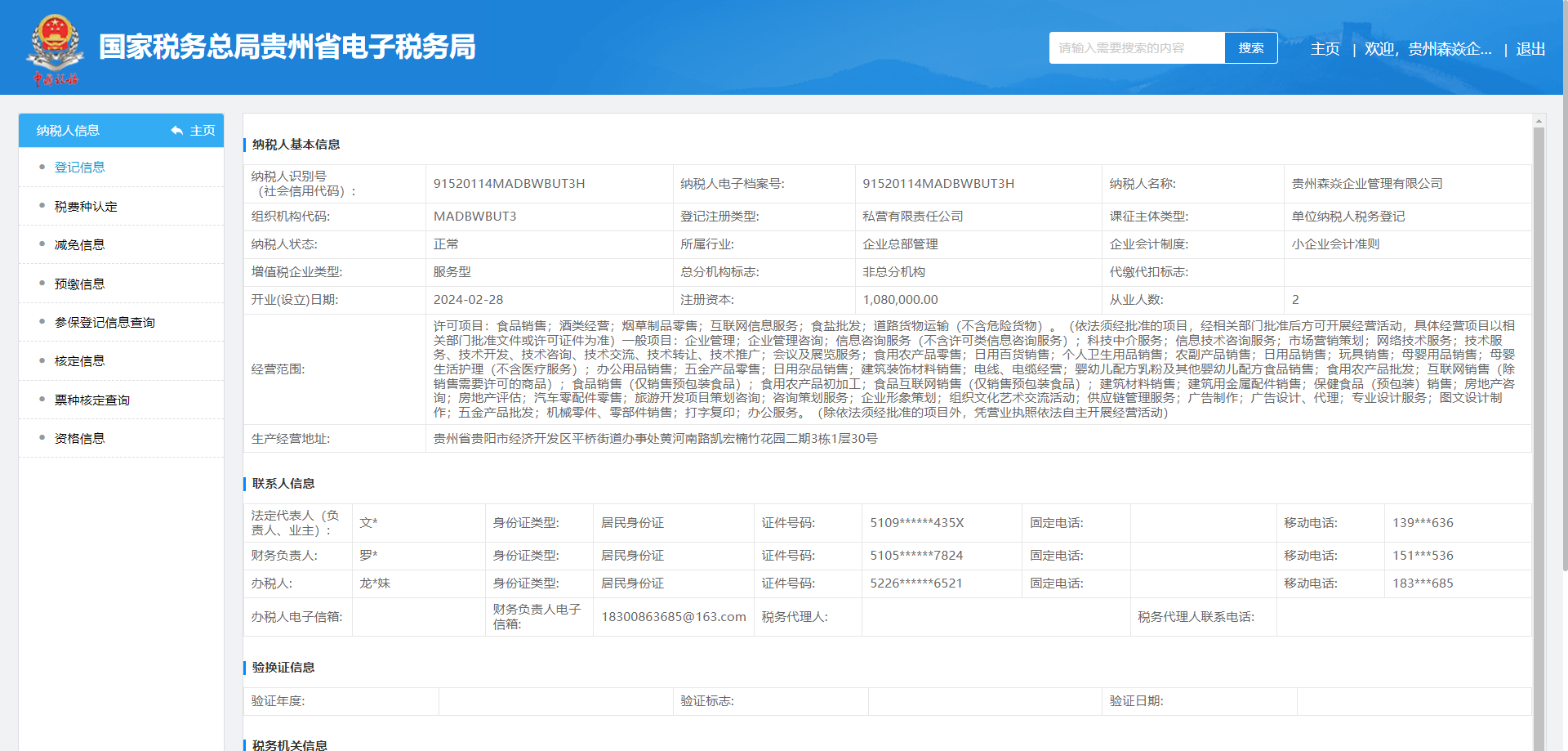1568x751 pixels.
Task: Click the back arrow icon in sidebar header
Action: [x=176, y=131]
